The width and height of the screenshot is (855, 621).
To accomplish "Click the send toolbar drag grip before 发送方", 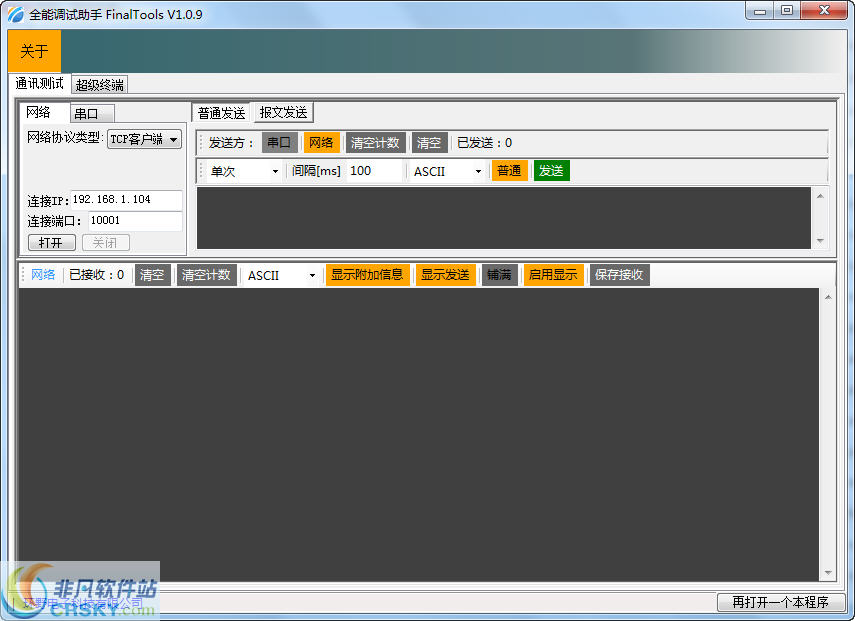I will pos(201,143).
